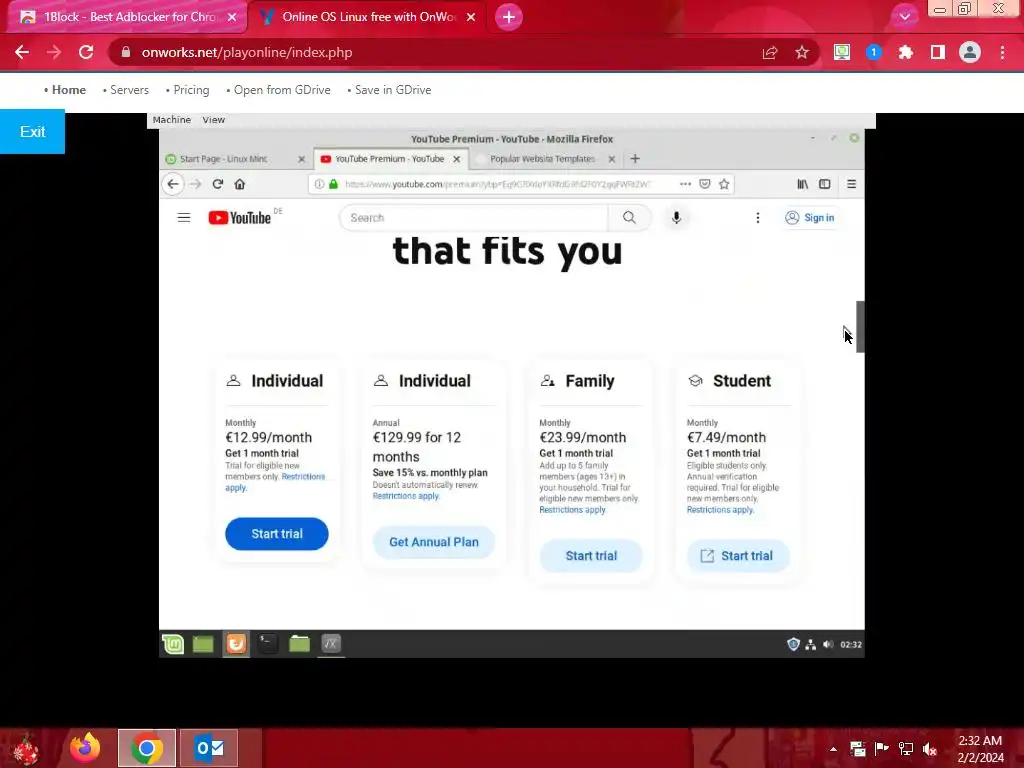The height and width of the screenshot is (768, 1024).
Task: Open Firefox Library icon
Action: [803, 184]
